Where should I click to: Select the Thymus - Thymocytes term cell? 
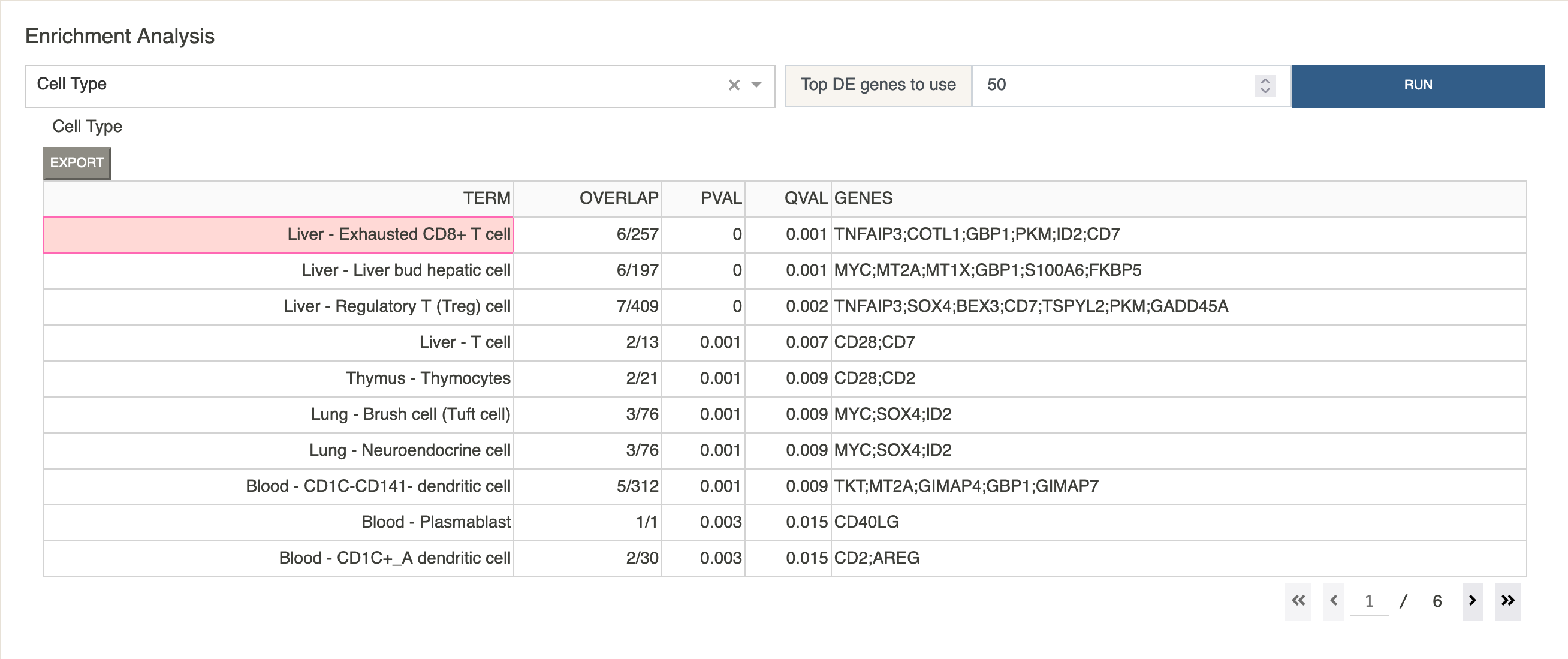(x=279, y=378)
